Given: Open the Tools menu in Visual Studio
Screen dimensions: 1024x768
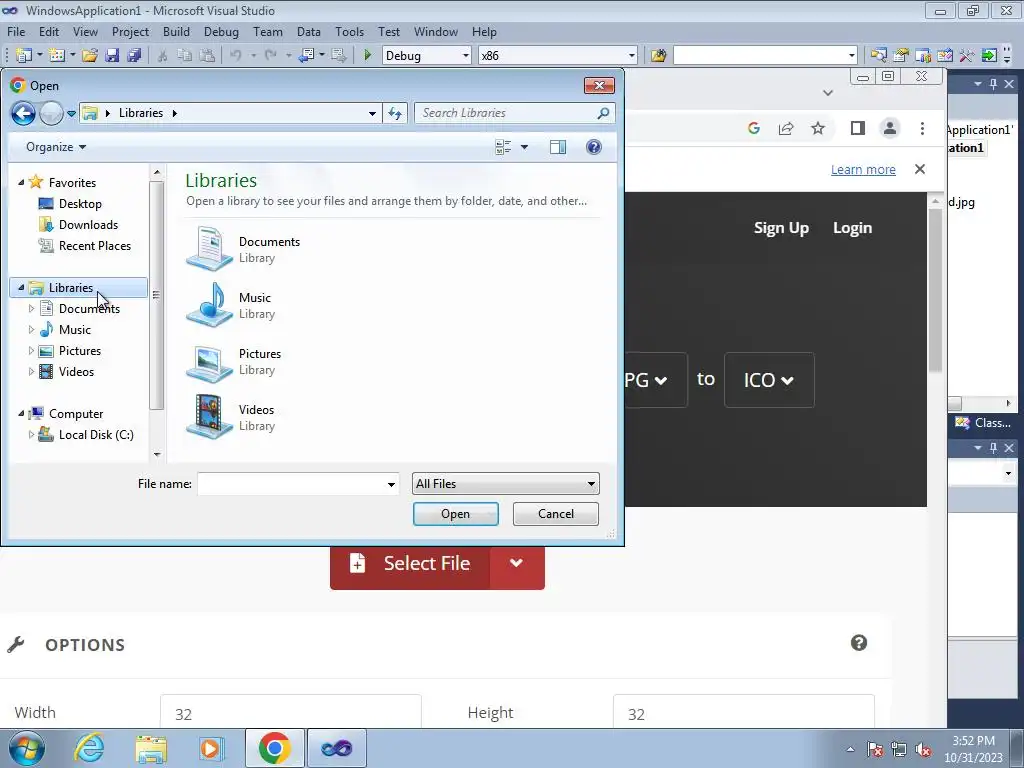Looking at the screenshot, I should tap(349, 32).
